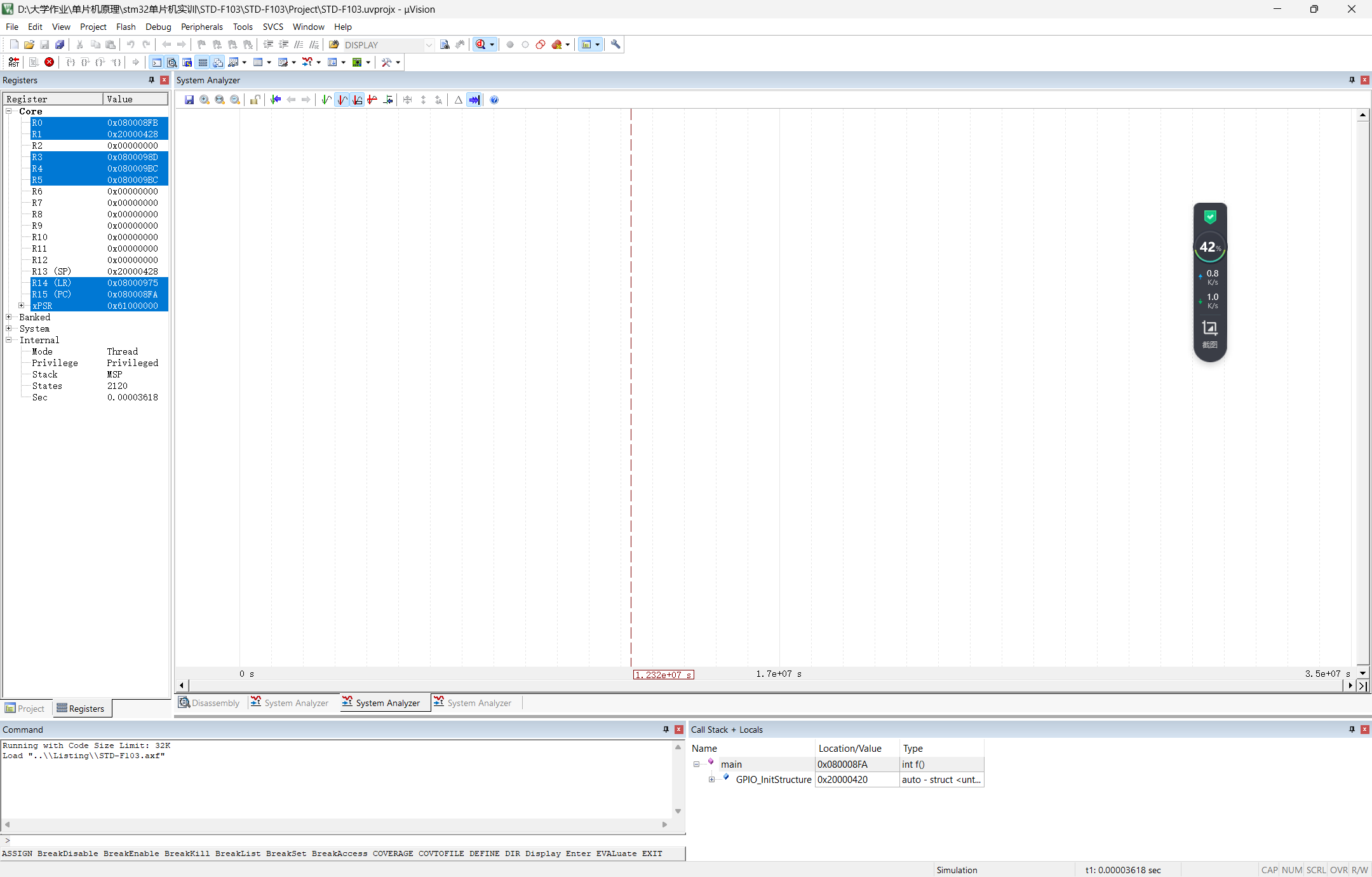Screen dimensions: 1372x877
Task: Open the Peripherals menu
Action: point(201,27)
